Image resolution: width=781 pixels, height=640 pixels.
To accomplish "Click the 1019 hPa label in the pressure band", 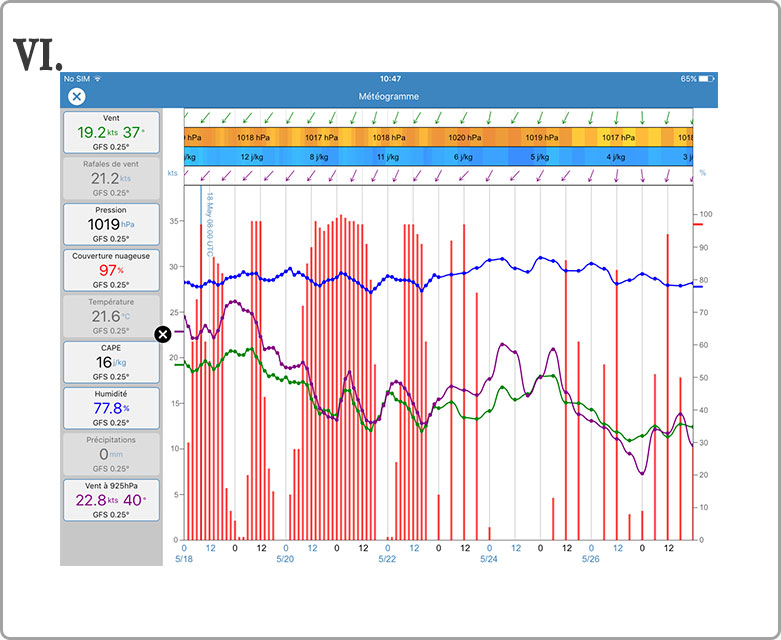I will coord(541,137).
